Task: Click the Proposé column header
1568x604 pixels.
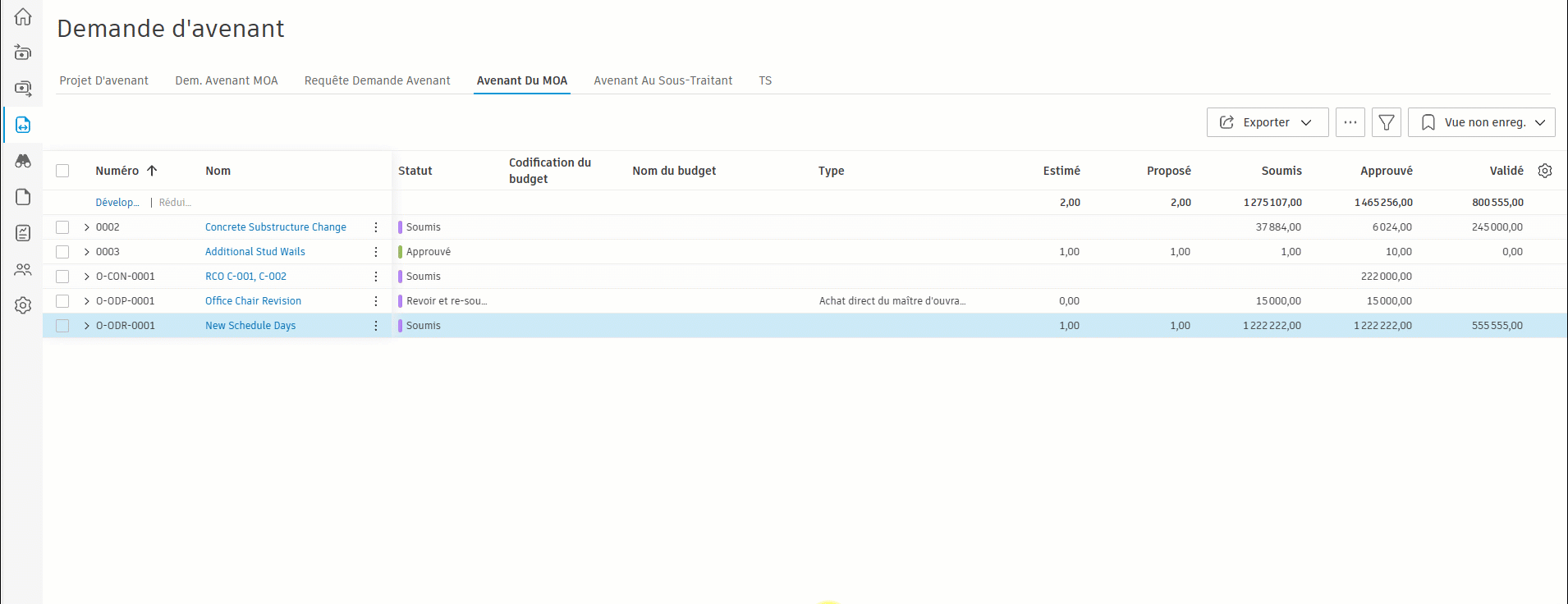Action: tap(1169, 171)
